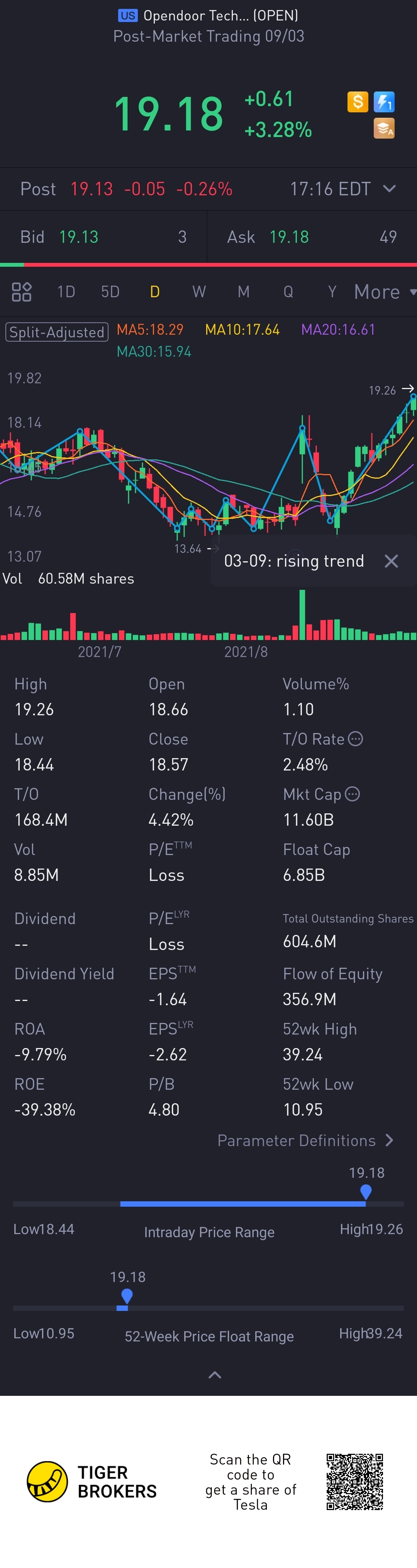Tap the blue lightning bolt icon
The width and height of the screenshot is (417, 1568).
click(x=384, y=102)
